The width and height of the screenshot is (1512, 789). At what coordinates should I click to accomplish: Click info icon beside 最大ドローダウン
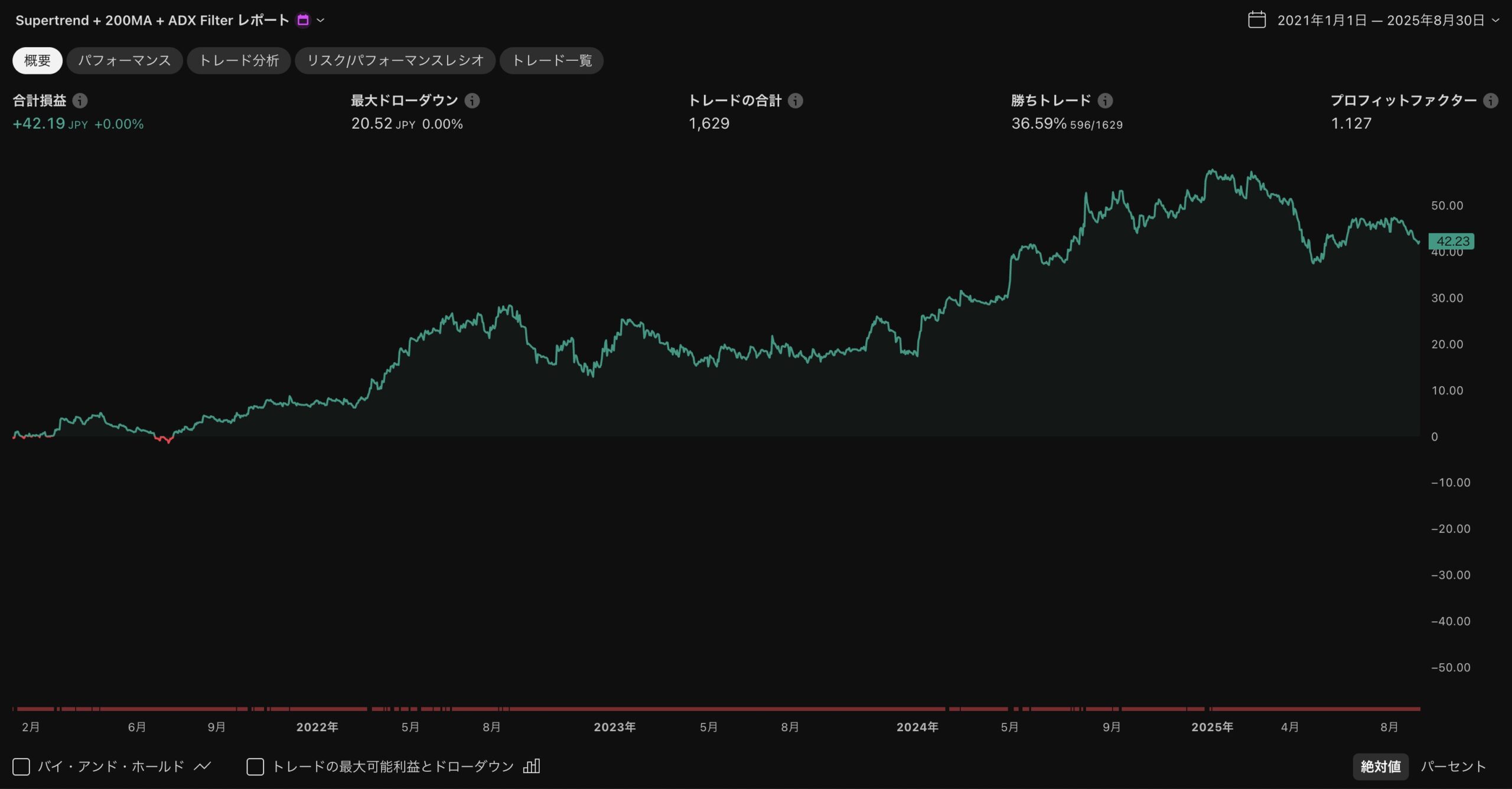472,101
